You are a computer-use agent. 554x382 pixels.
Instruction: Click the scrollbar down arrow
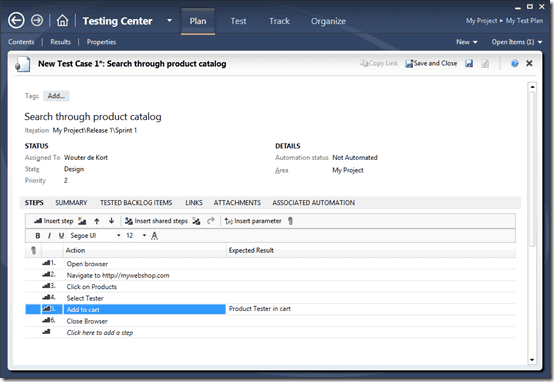[532, 360]
